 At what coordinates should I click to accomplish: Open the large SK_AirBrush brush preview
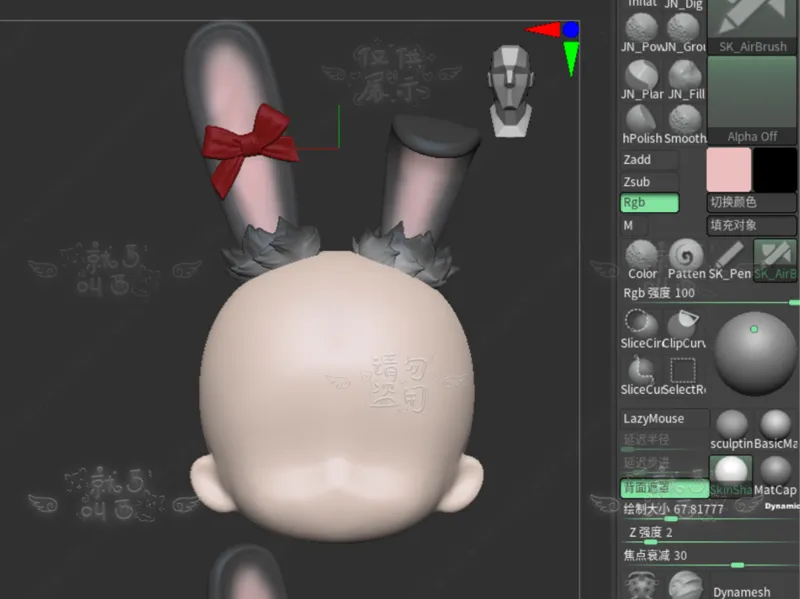click(x=753, y=27)
